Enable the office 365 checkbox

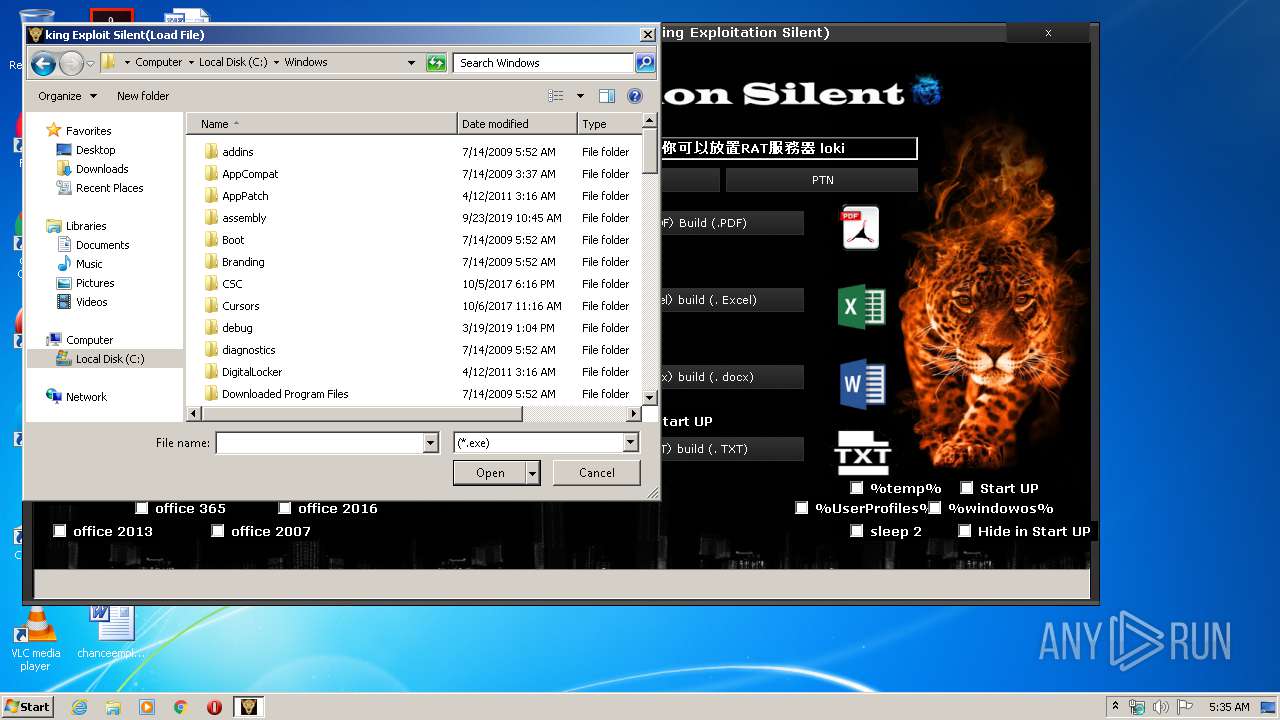click(142, 508)
